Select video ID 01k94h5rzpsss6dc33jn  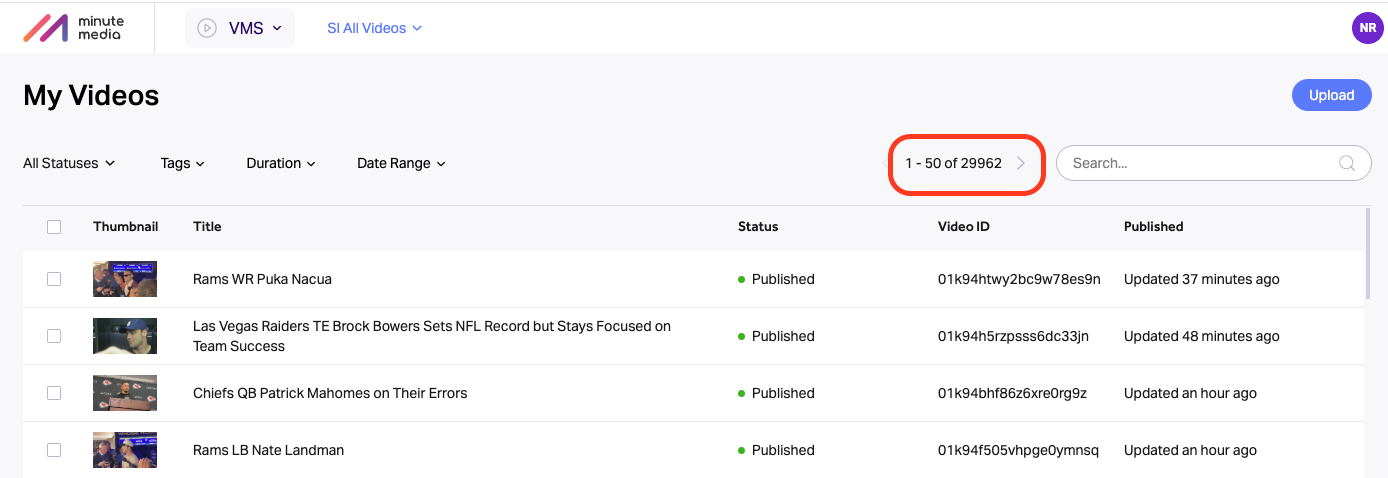coord(1013,336)
